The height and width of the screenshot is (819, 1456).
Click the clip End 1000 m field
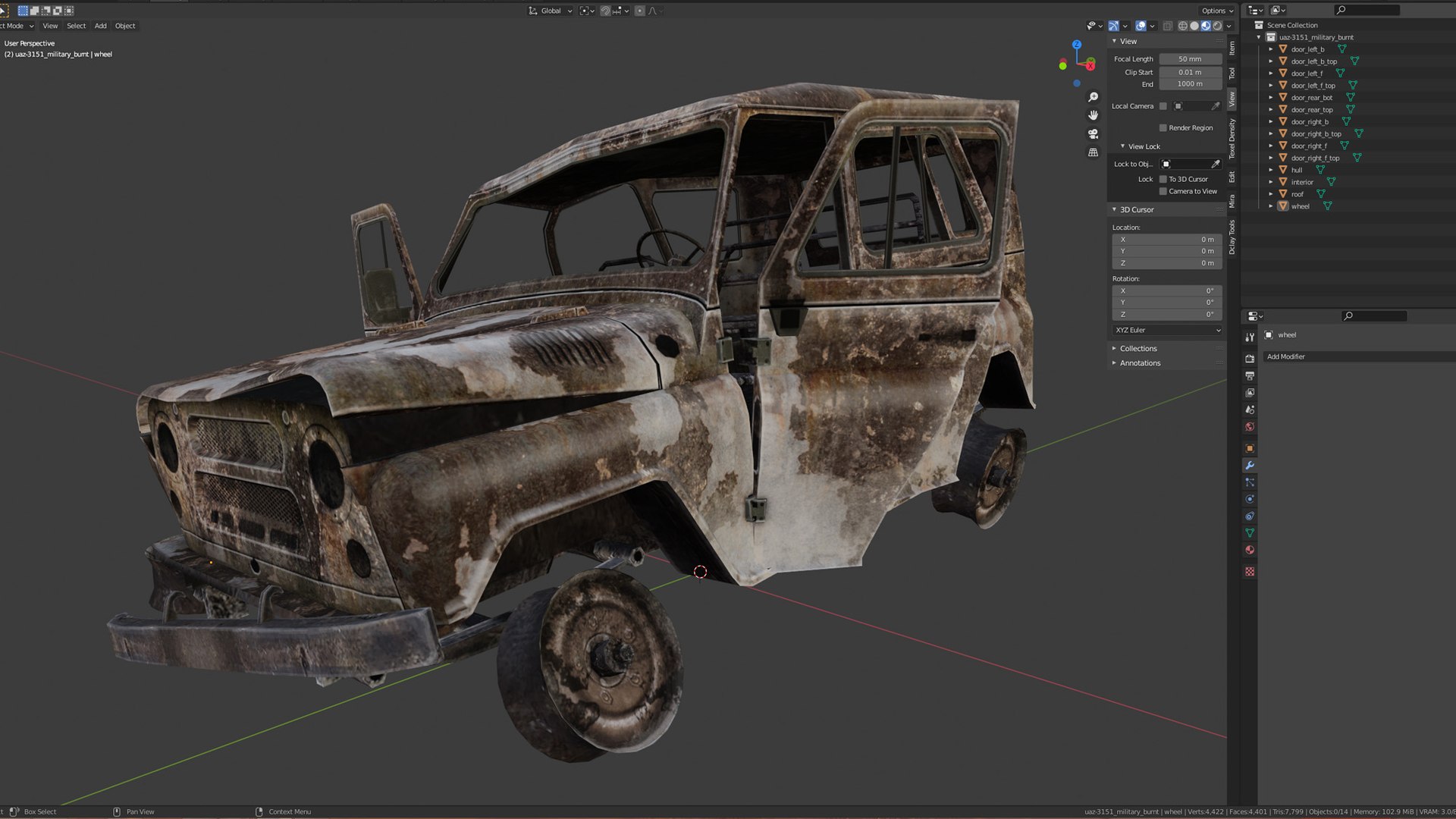[x=1190, y=84]
